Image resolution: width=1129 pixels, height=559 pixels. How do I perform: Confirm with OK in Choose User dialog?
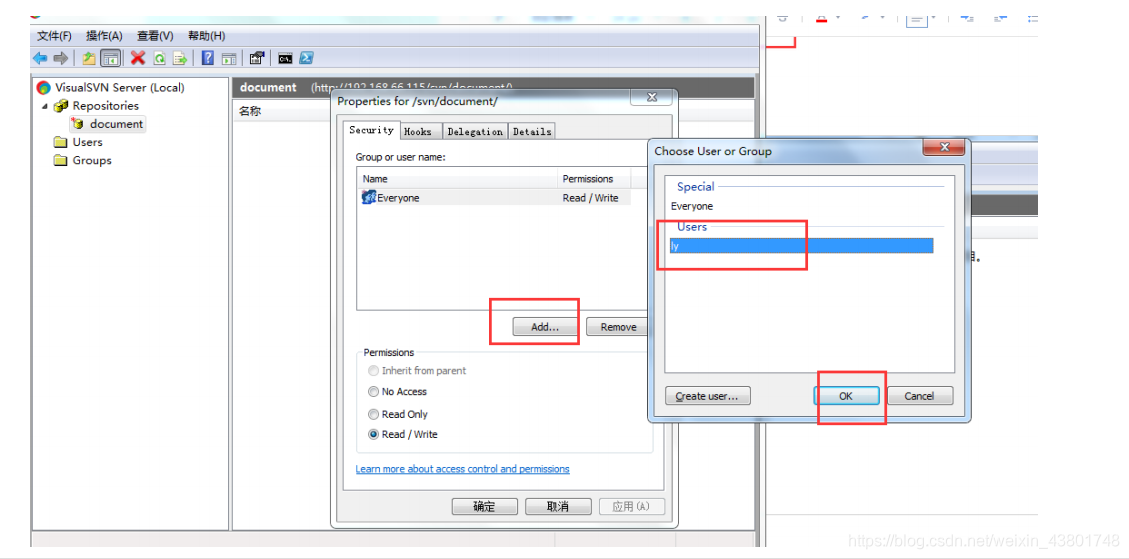(846, 395)
